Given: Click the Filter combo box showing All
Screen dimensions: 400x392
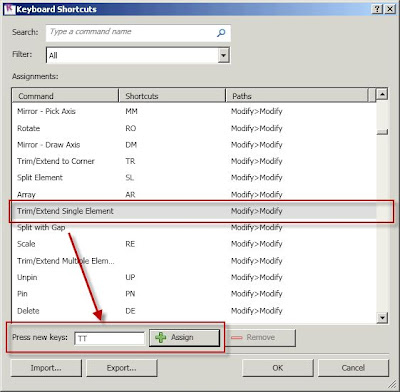Looking at the screenshot, I should 138,55.
